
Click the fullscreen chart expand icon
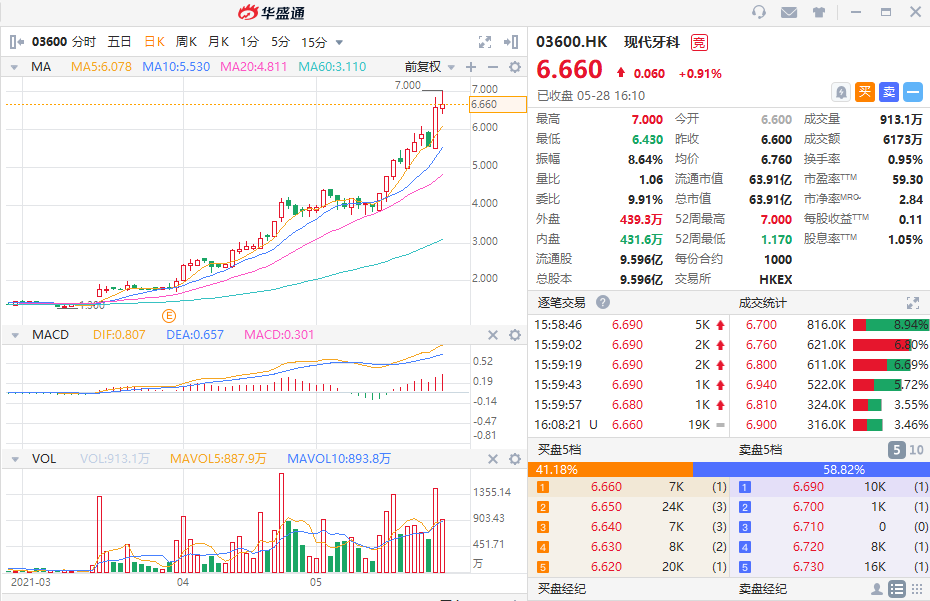(x=485, y=42)
